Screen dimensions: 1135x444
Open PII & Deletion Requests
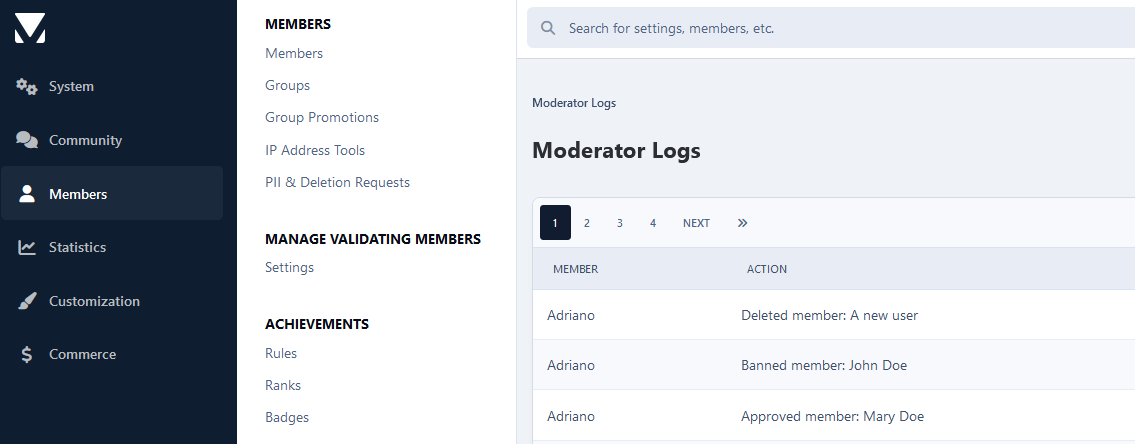tap(337, 183)
